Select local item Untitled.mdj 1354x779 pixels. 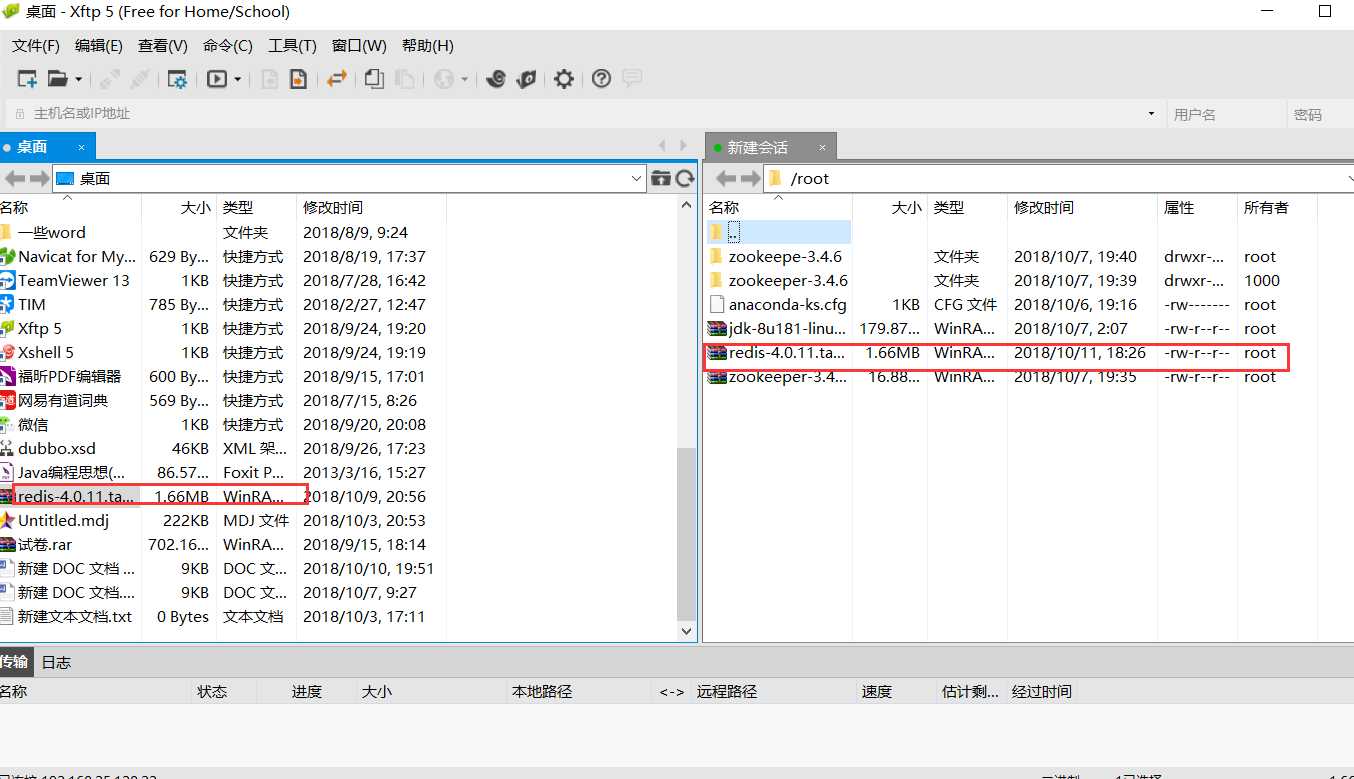[x=63, y=520]
